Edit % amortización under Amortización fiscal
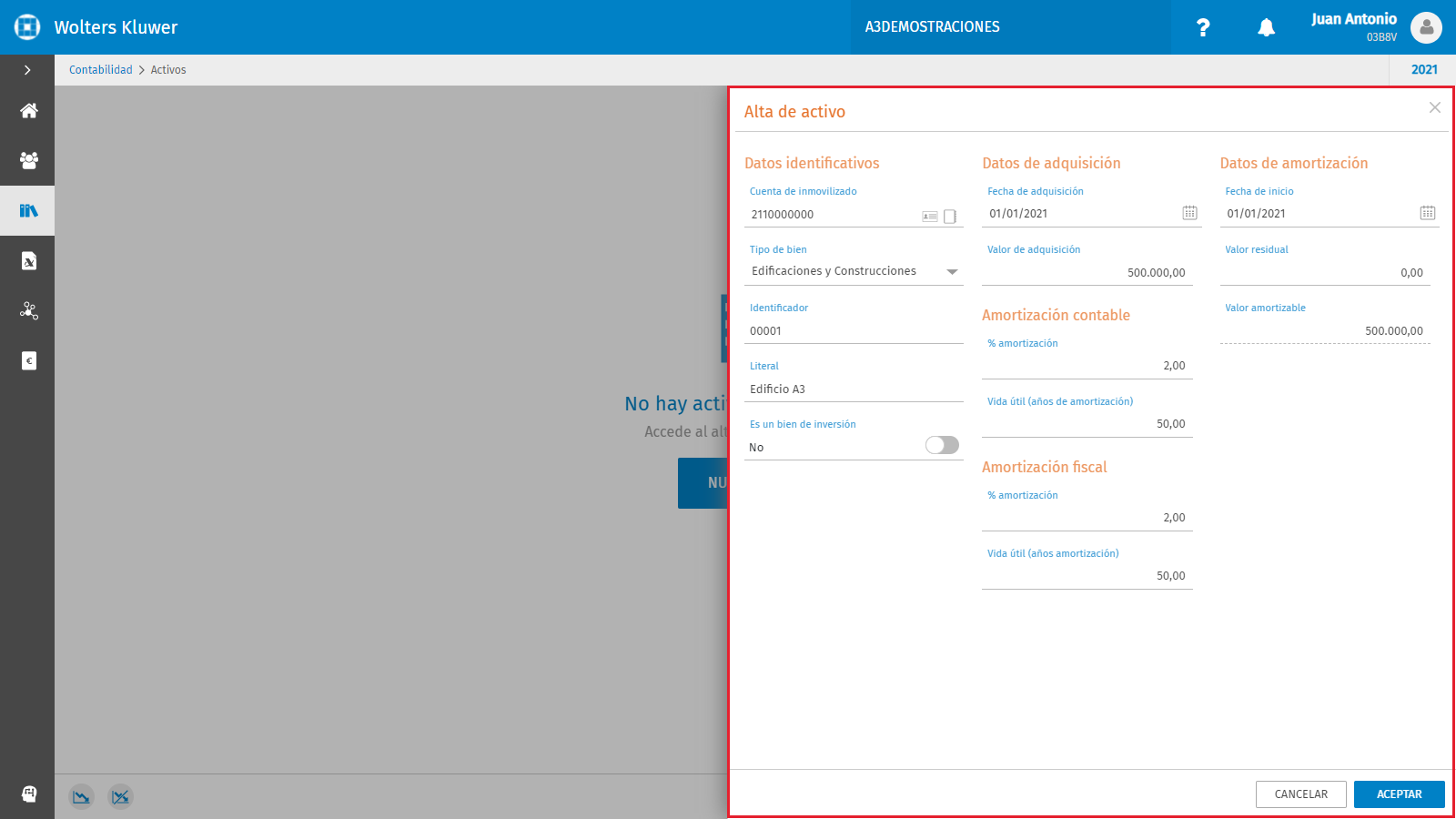 point(1087,518)
